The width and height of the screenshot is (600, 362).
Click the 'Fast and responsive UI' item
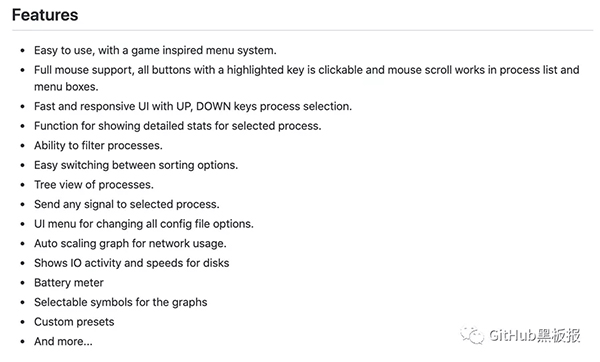pos(193,106)
